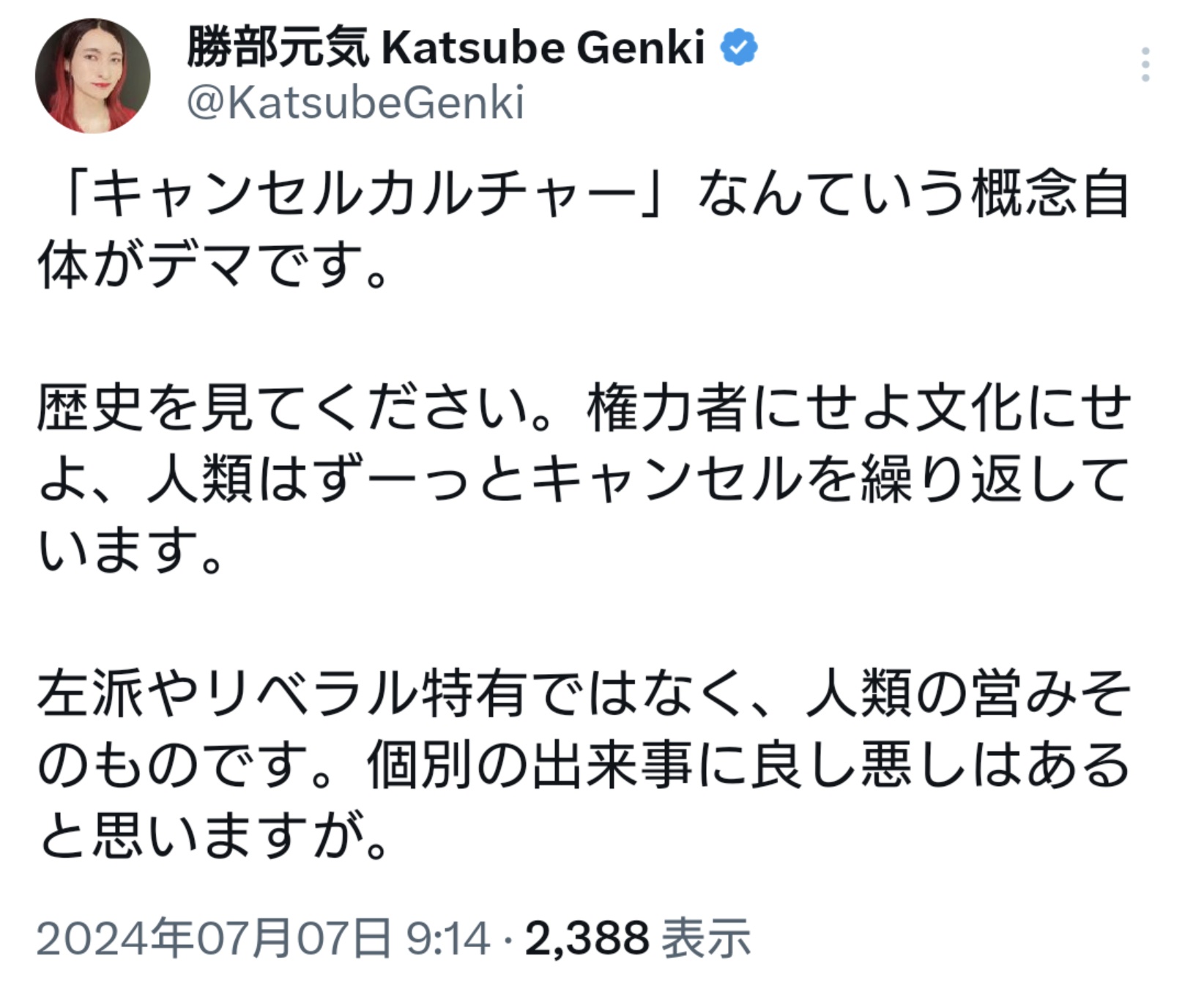This screenshot has width=1204, height=986.
Task: Click the line mentioning キャンセルを繰り返して
Action: click(584, 479)
